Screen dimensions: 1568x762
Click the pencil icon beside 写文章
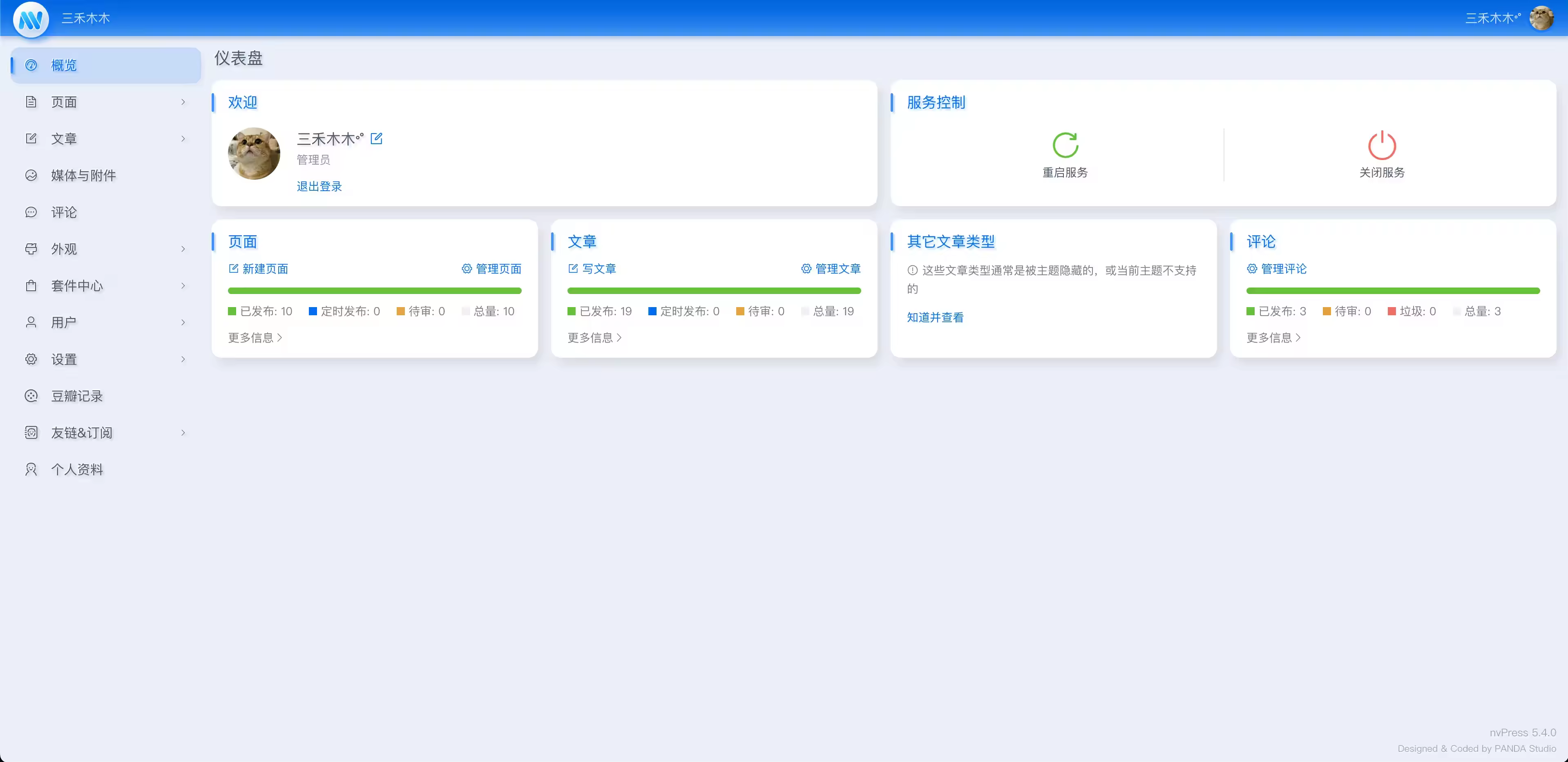[573, 268]
